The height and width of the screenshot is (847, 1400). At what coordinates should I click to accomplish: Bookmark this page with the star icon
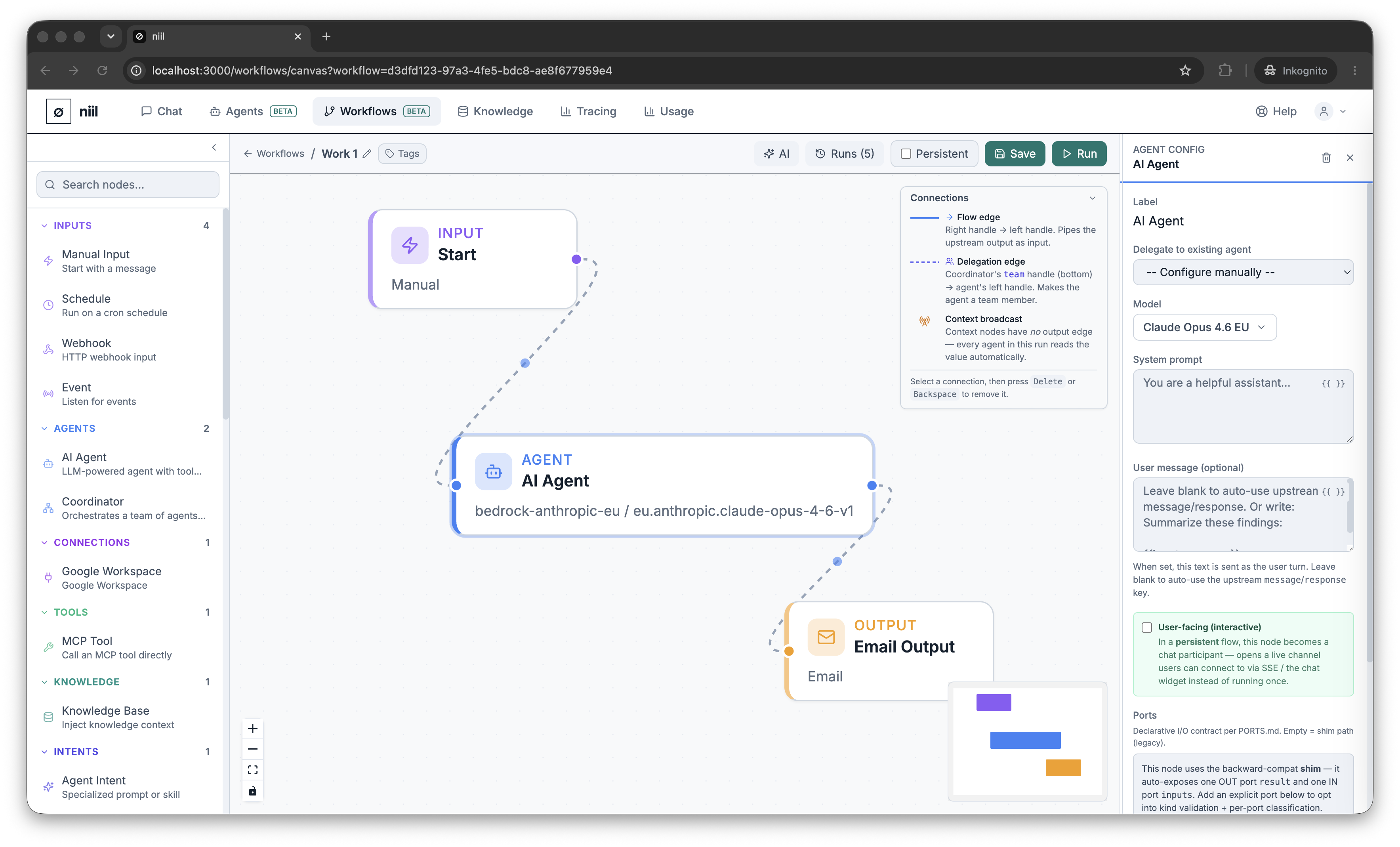[1185, 71]
